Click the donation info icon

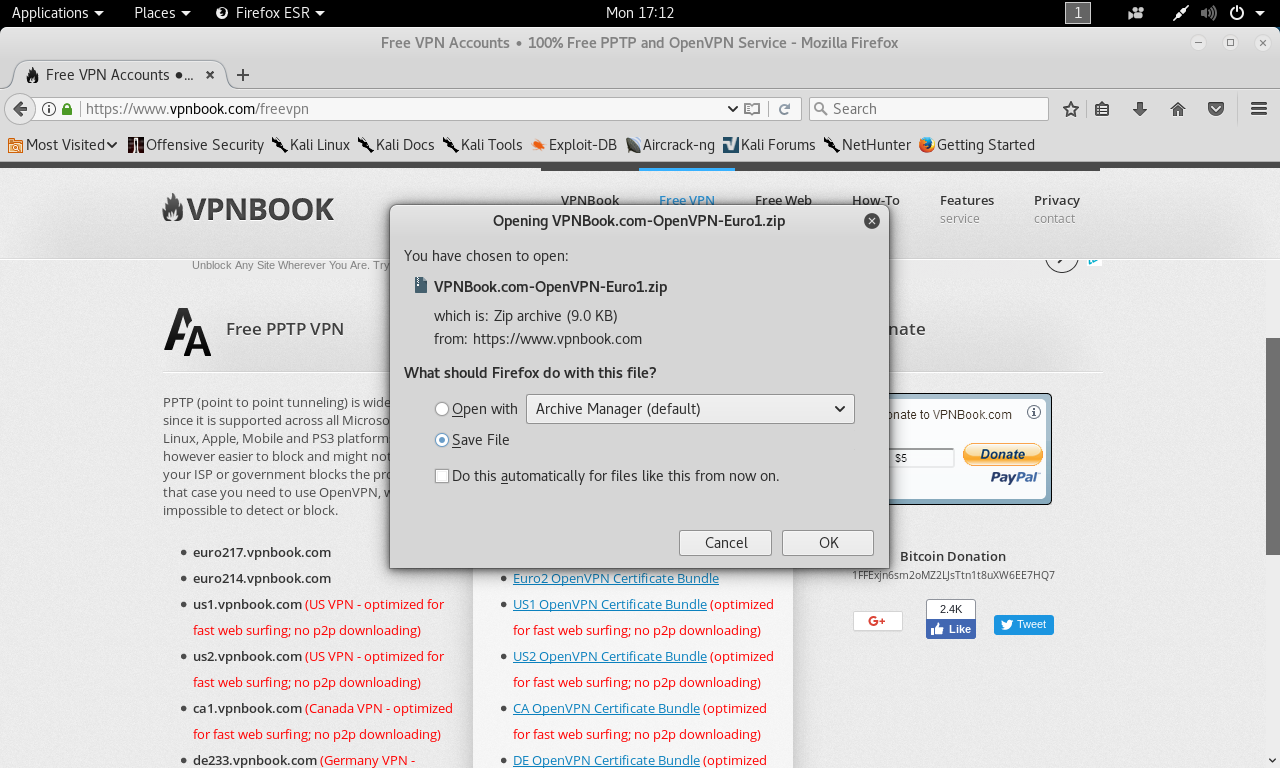click(x=1034, y=412)
